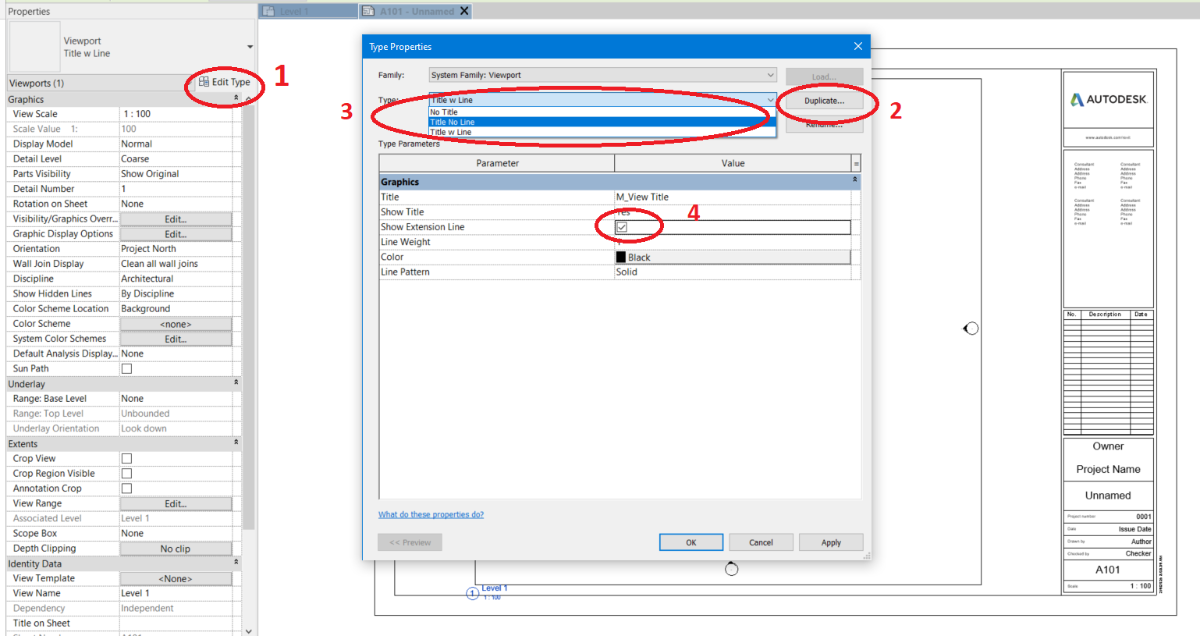1200x636 pixels.
Task: Click the Duplicate... button
Action: click(824, 101)
